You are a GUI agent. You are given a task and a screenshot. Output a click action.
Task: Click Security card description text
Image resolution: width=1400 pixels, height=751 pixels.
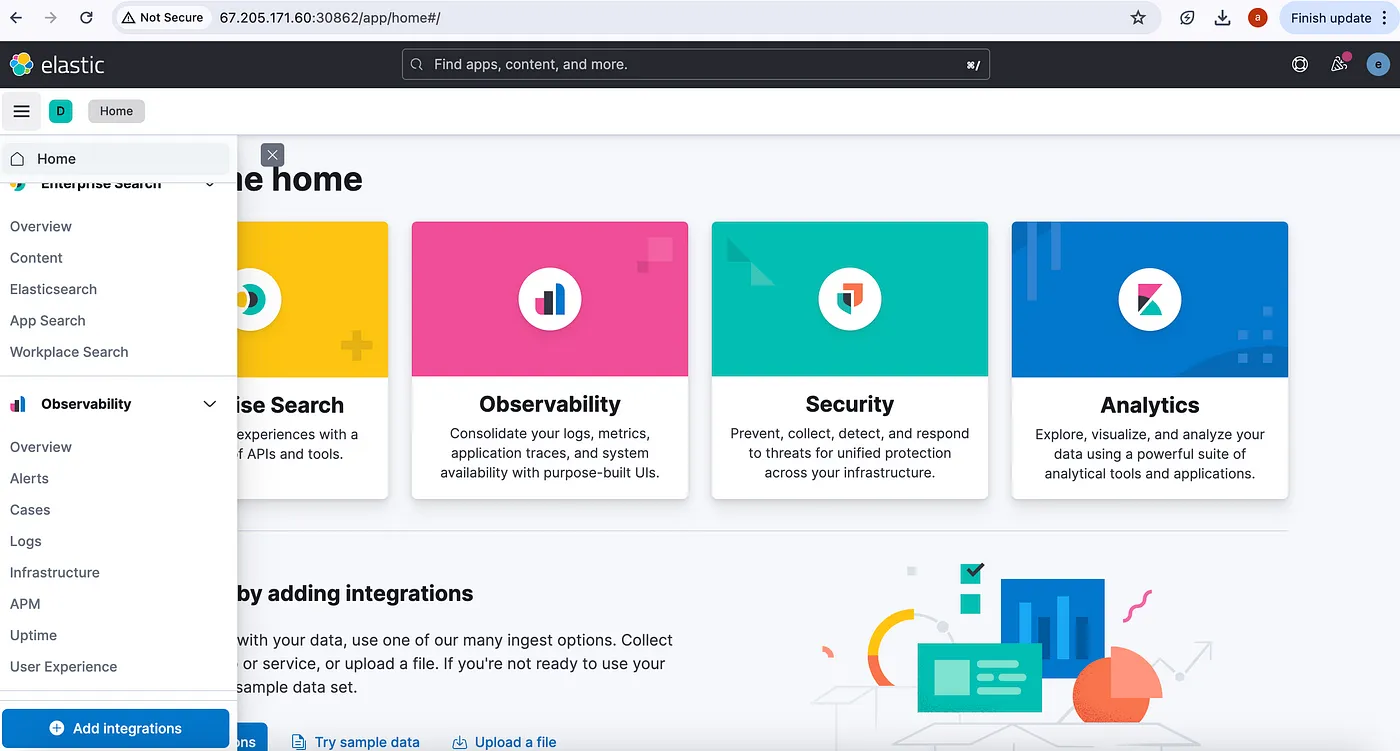(x=850, y=453)
